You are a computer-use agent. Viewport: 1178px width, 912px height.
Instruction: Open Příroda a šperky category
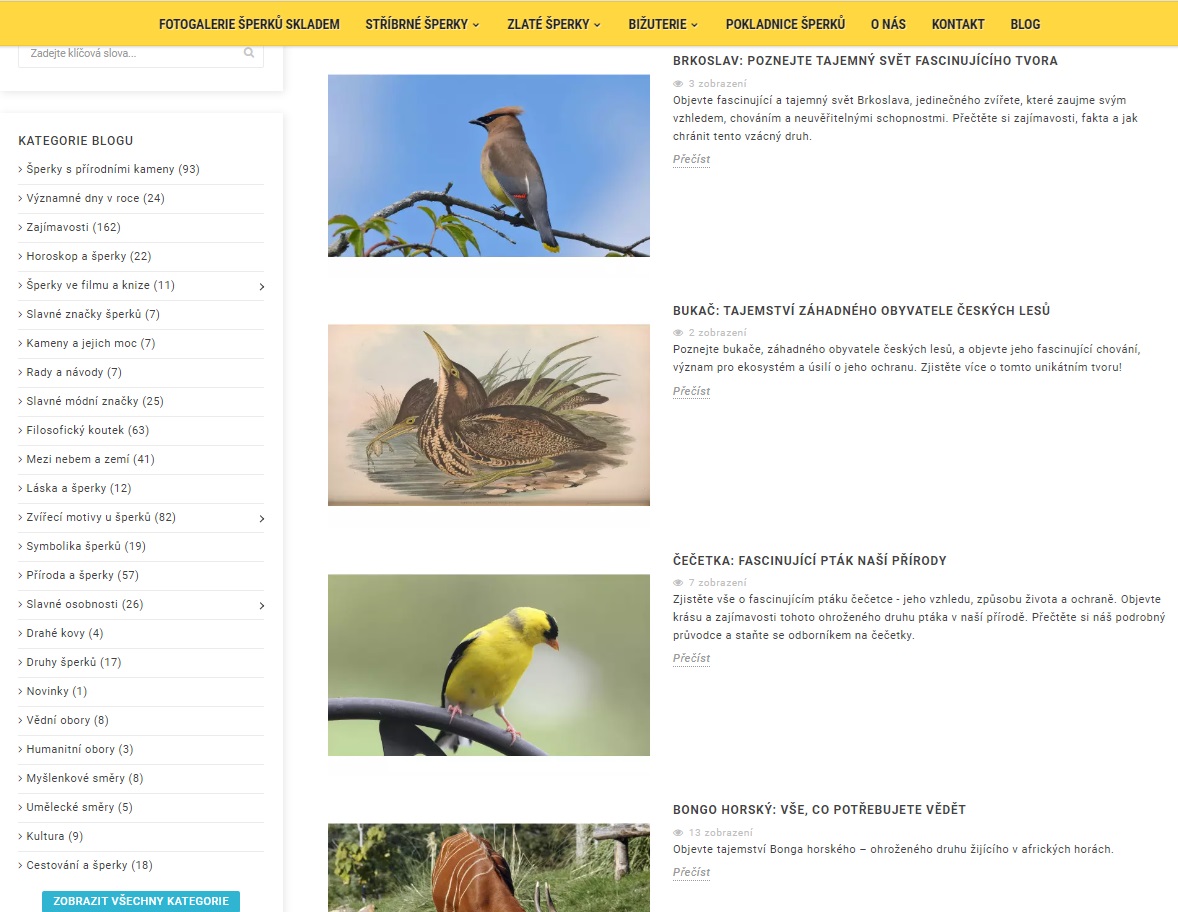point(83,575)
